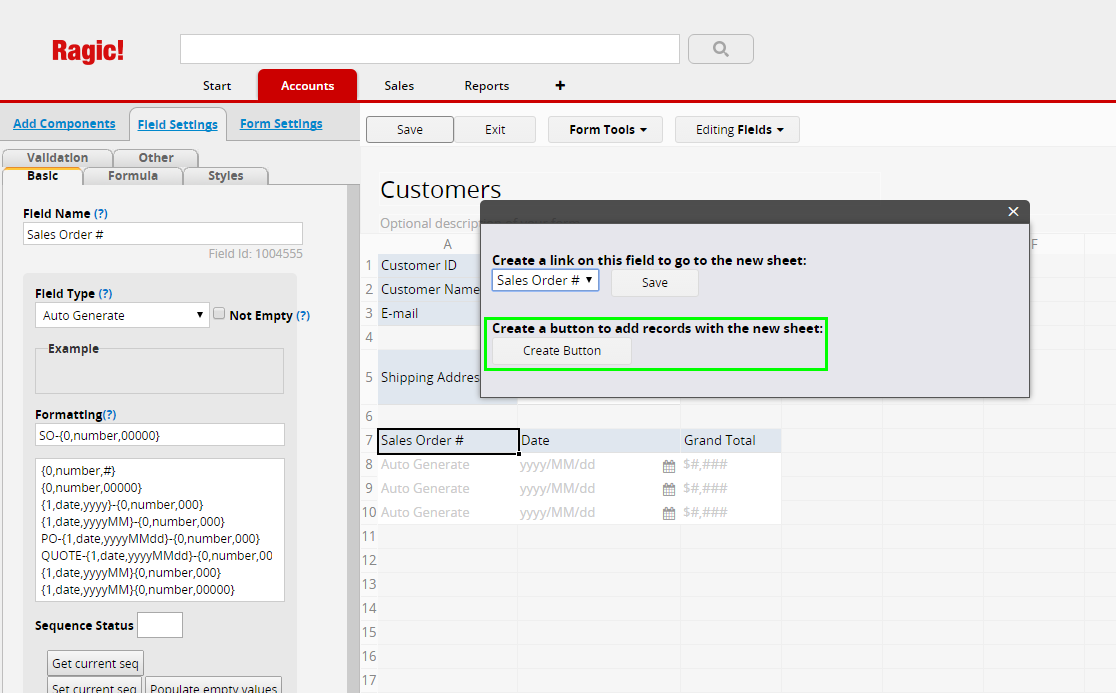Click calendar icon in row 8

[669, 465]
